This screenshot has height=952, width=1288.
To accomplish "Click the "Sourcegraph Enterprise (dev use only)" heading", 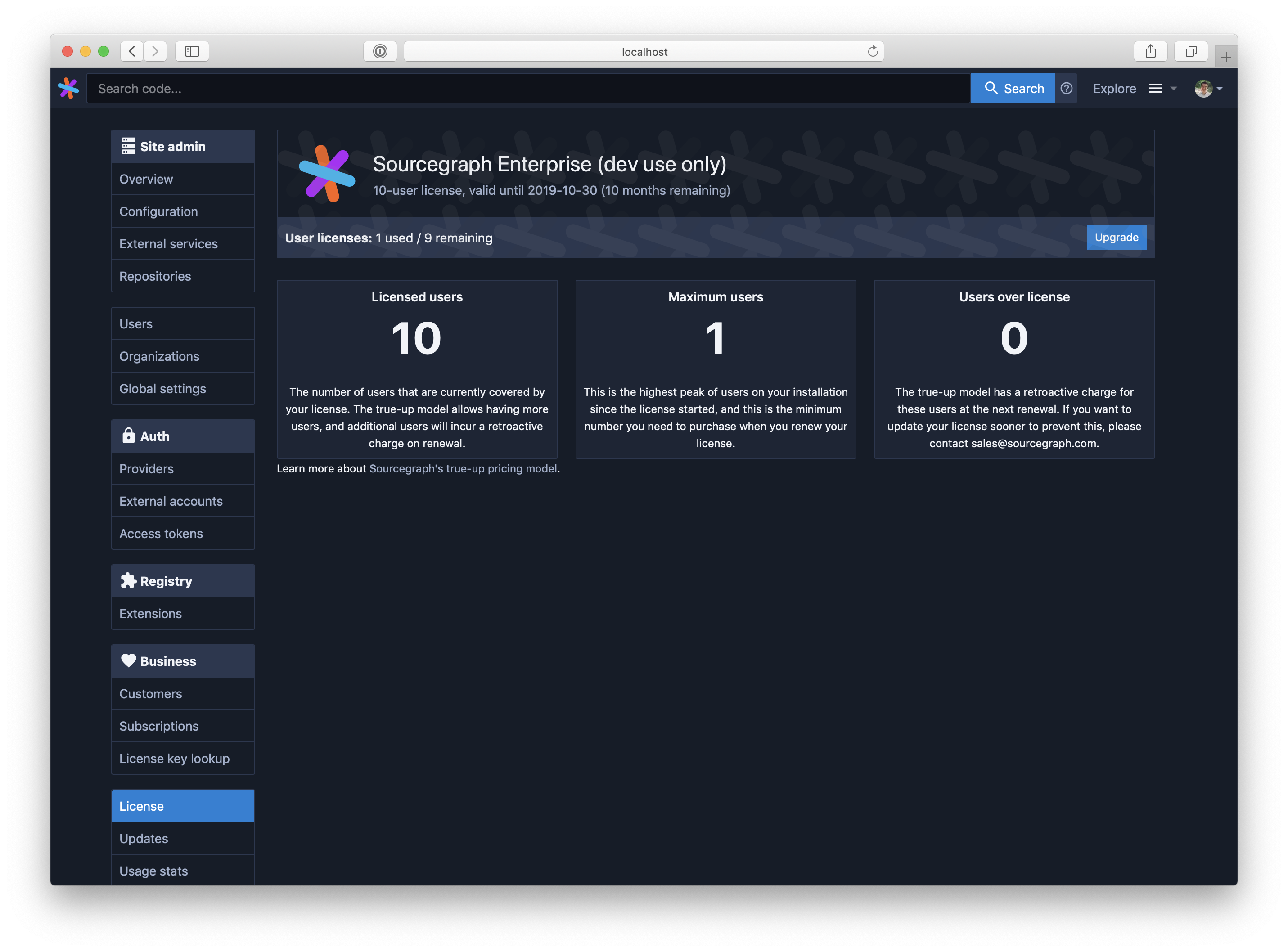I will (549, 164).
